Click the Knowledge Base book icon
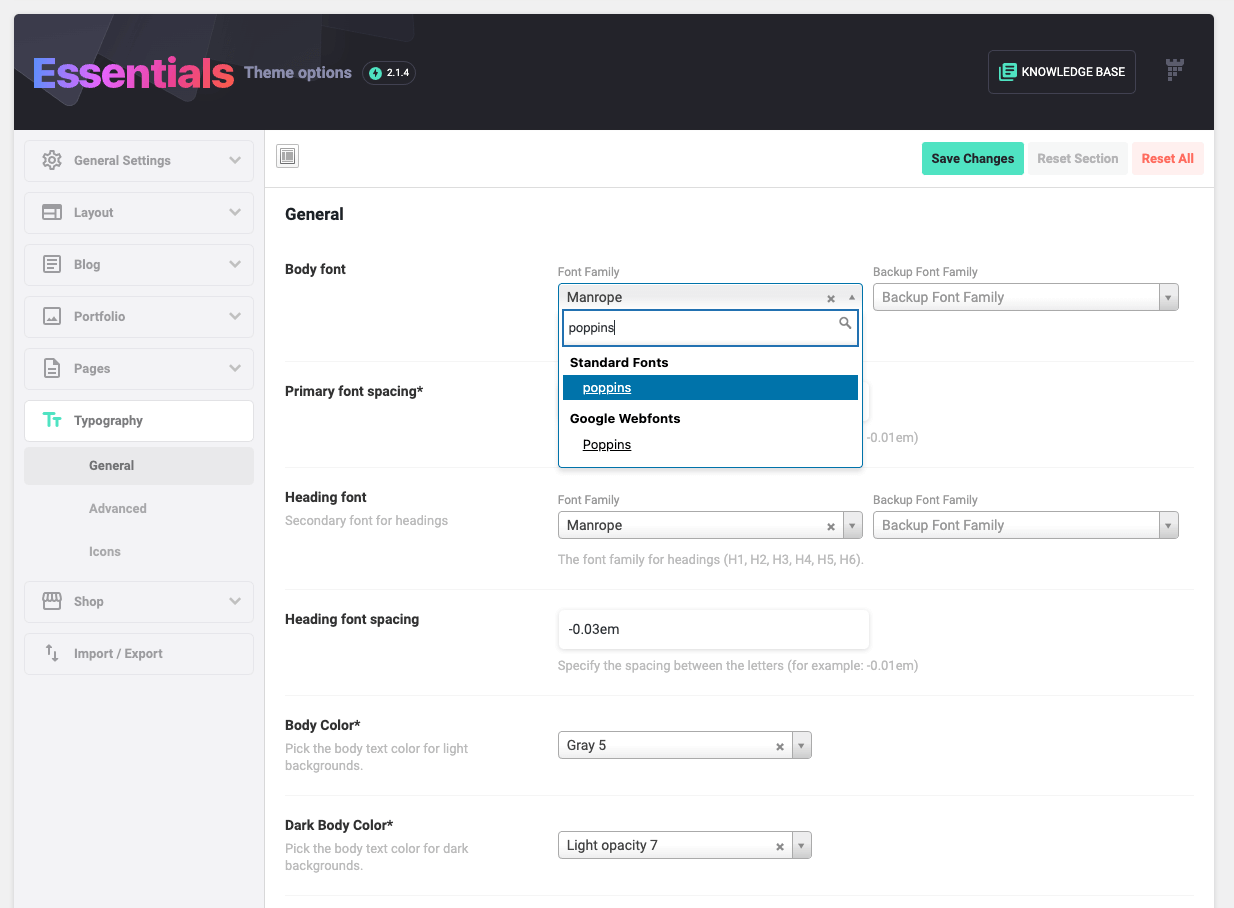 click(x=1007, y=71)
